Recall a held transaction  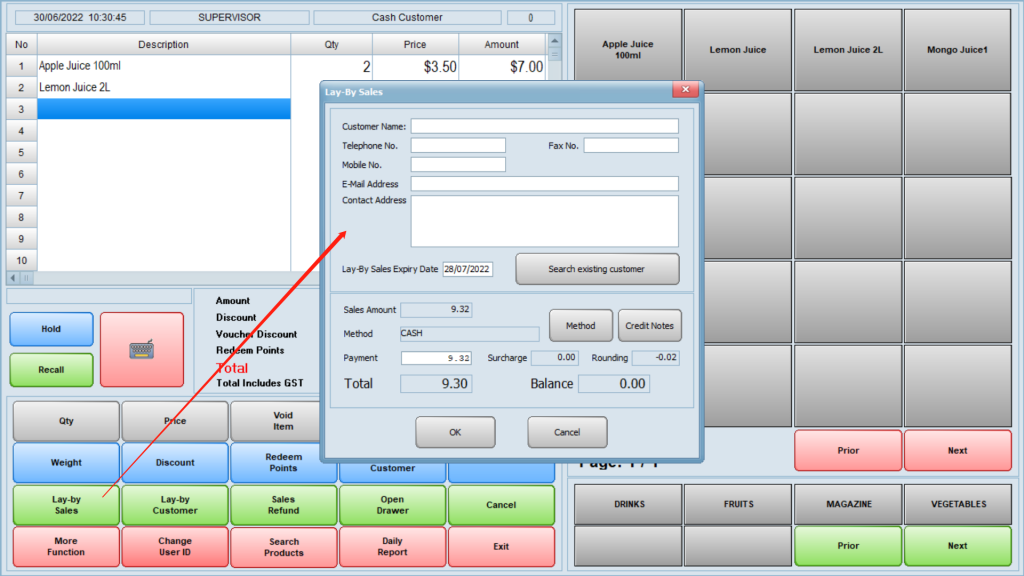click(51, 370)
